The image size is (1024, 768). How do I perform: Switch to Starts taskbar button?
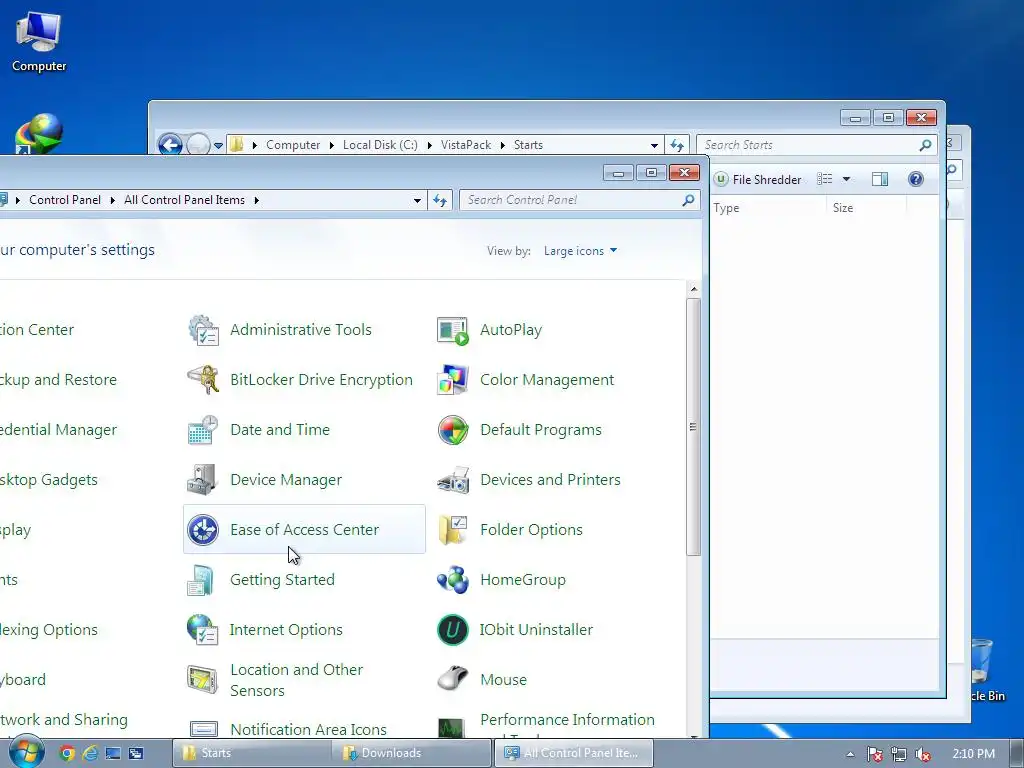point(253,753)
